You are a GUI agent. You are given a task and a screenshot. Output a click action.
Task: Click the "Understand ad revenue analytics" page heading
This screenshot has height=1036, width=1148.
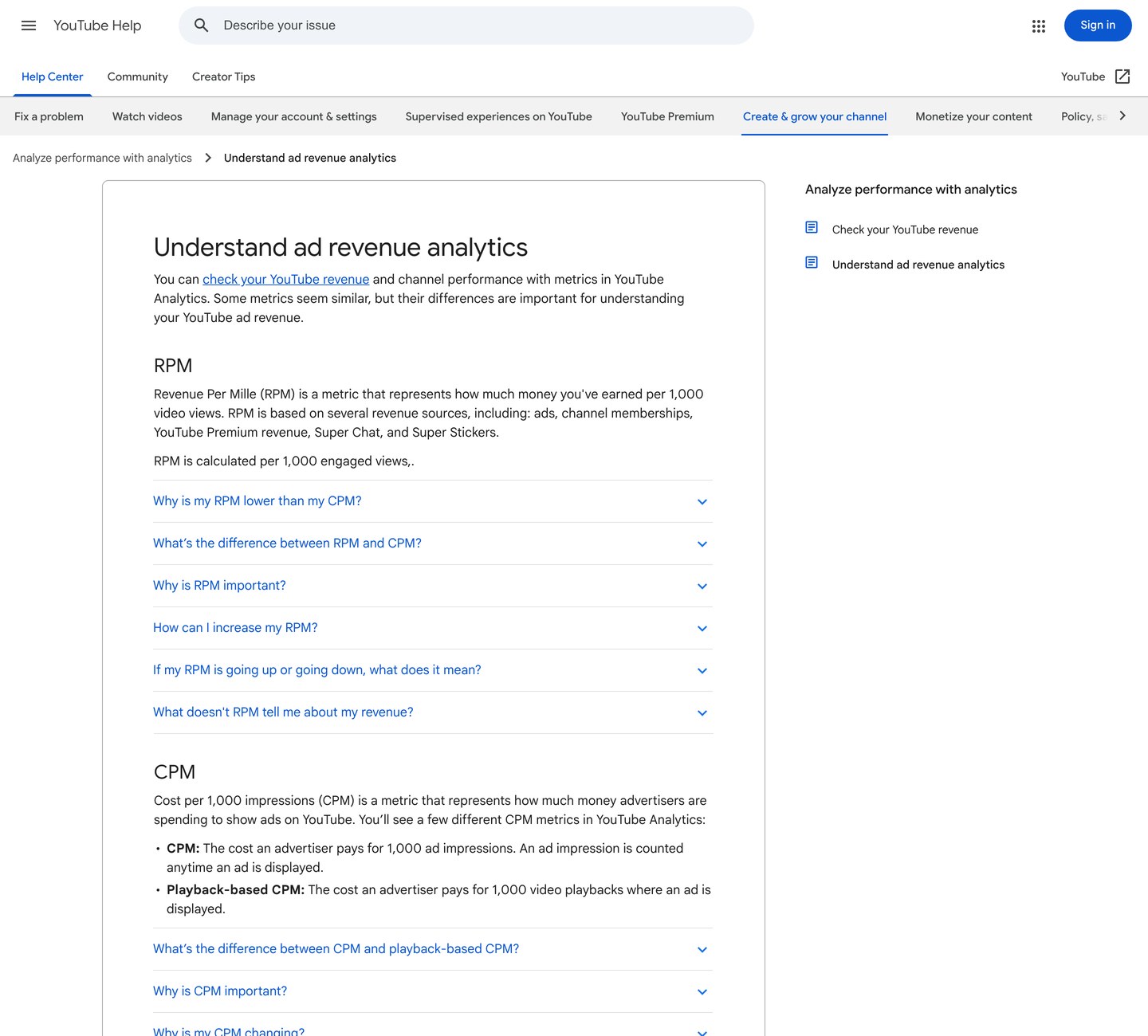340,248
